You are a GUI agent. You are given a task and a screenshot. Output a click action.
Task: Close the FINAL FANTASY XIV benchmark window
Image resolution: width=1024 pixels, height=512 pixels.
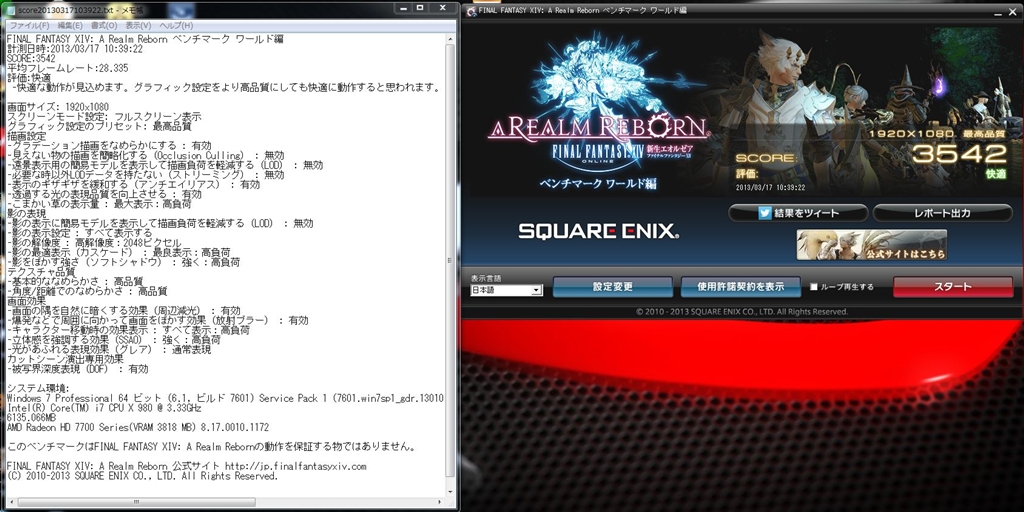click(1013, 11)
